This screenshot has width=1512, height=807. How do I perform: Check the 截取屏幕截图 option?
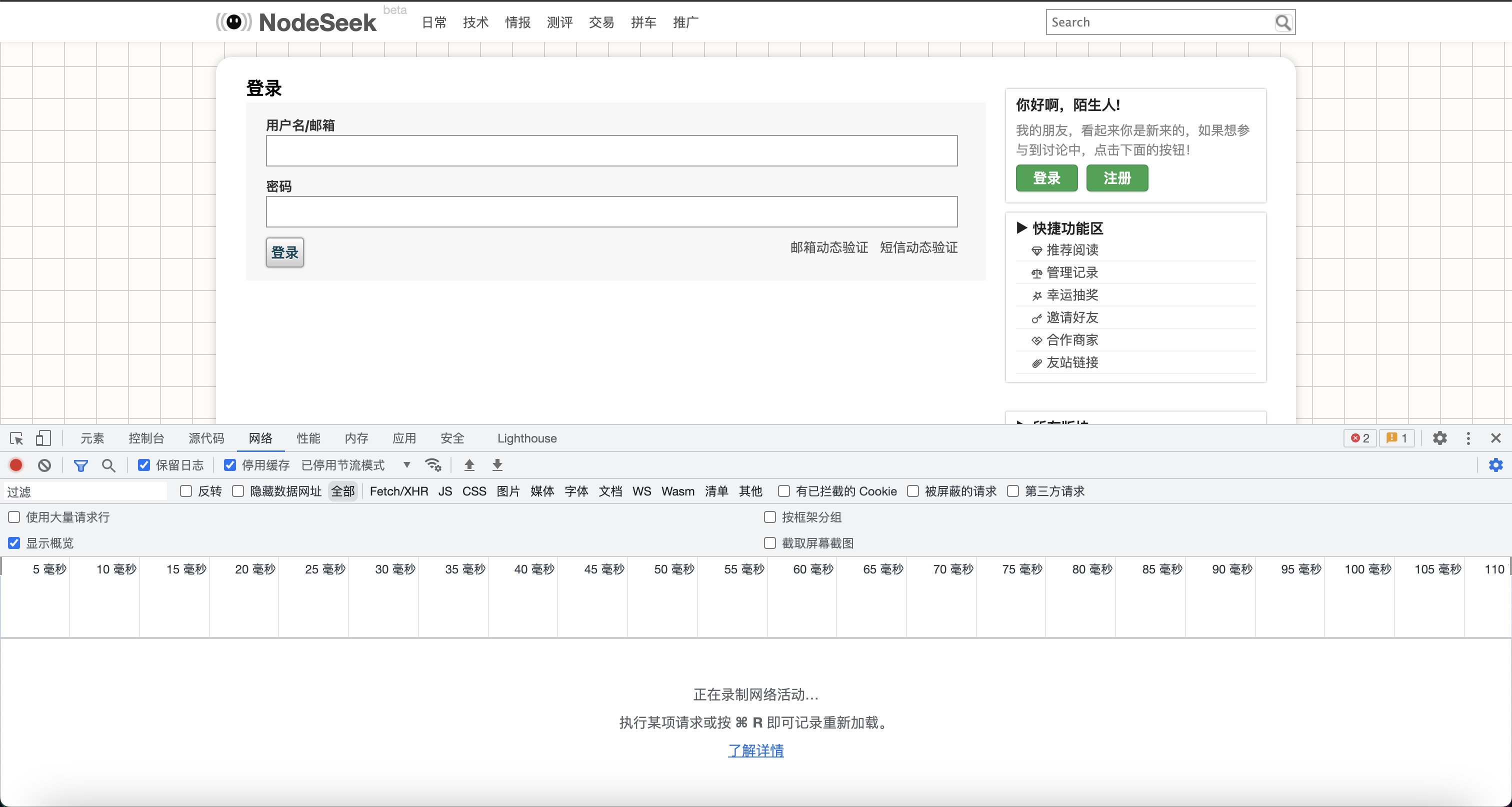770,543
